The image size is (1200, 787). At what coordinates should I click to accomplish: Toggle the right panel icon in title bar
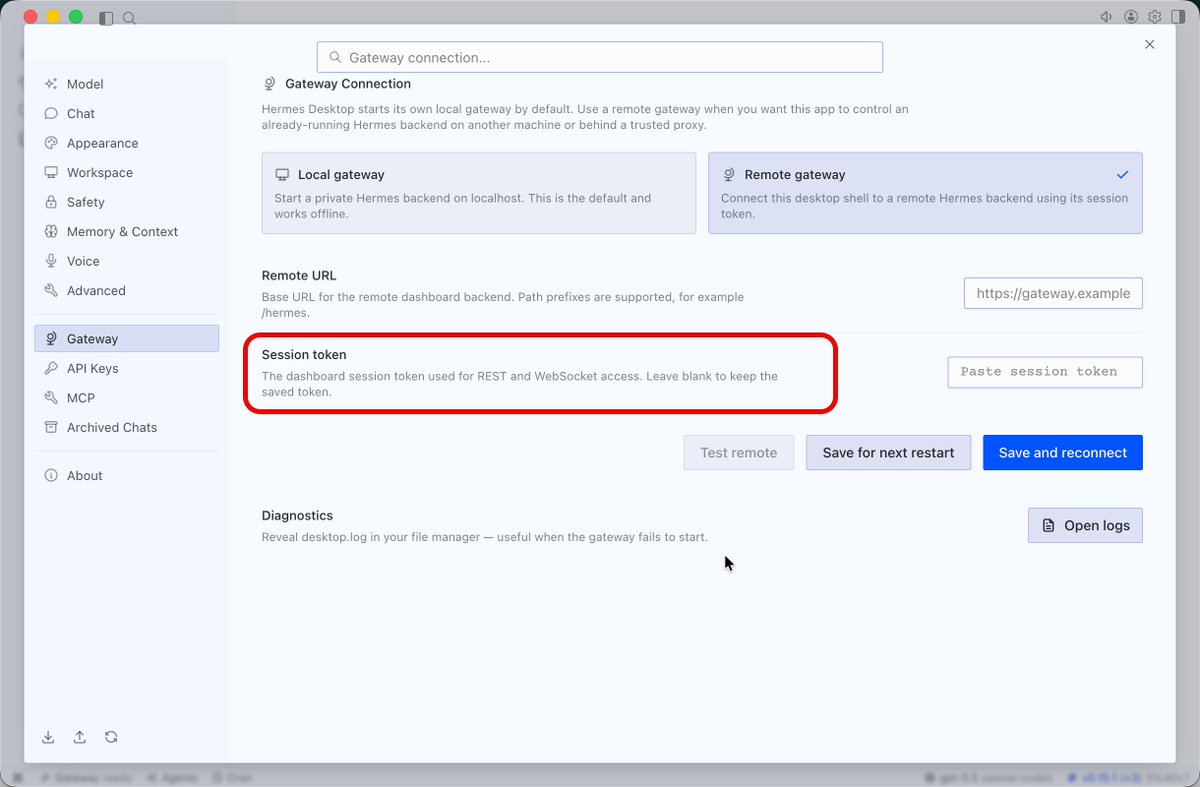[1178, 17]
